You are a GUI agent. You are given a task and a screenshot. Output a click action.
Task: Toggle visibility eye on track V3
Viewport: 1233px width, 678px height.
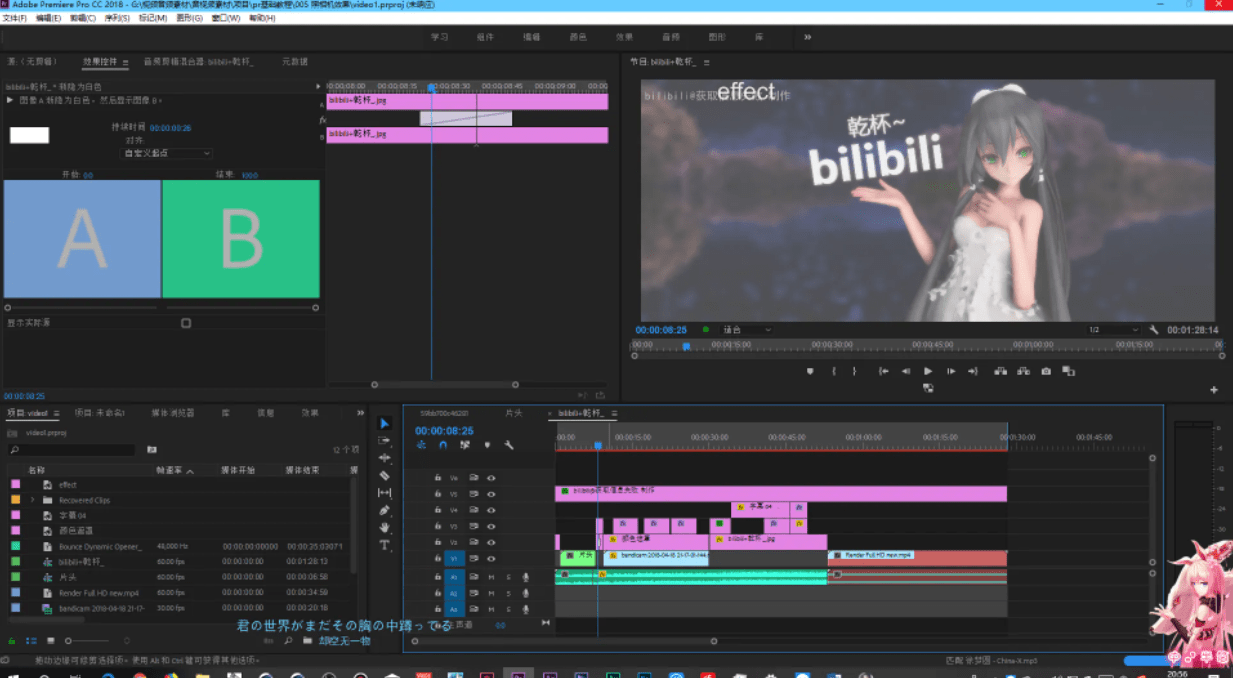tap(491, 526)
